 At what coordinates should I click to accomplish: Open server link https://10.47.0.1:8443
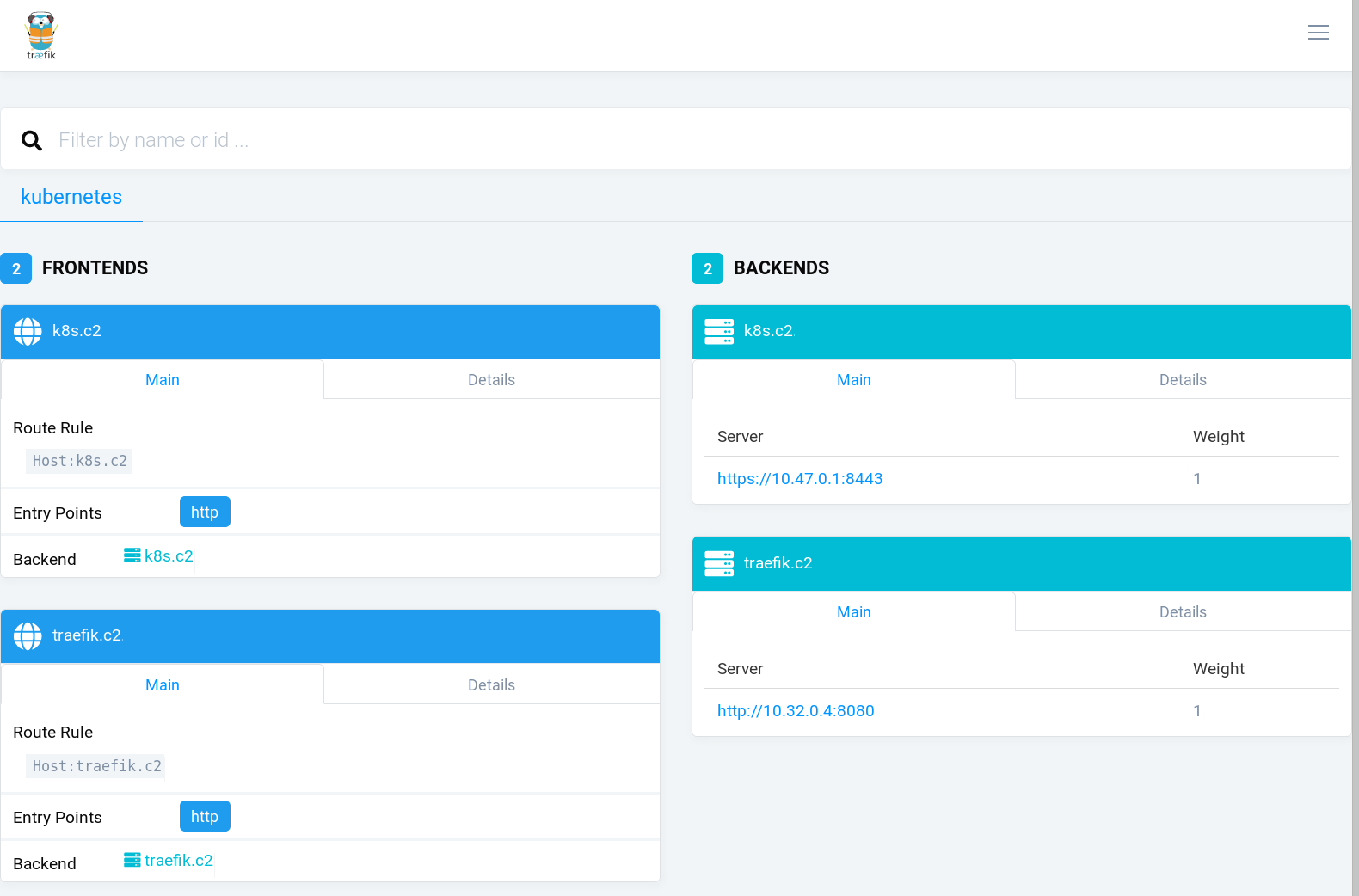point(800,478)
